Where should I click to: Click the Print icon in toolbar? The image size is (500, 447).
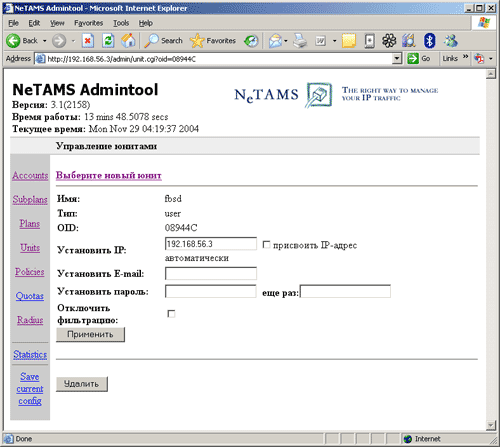tap(300, 41)
